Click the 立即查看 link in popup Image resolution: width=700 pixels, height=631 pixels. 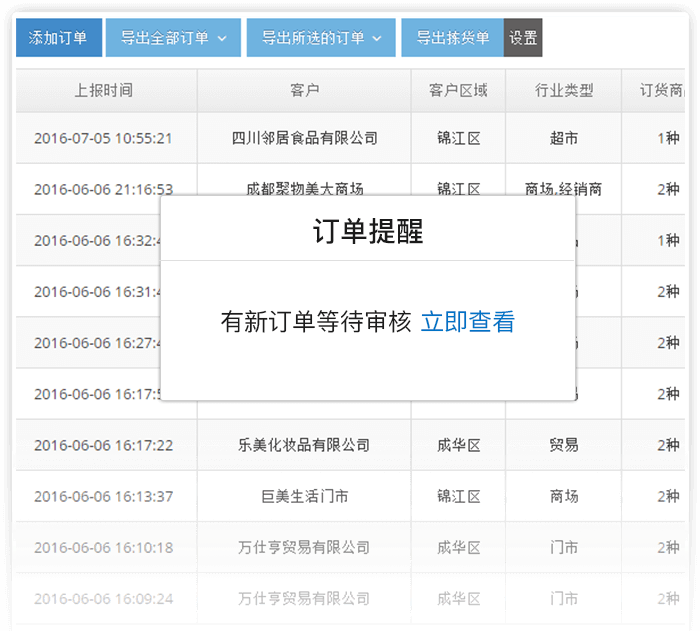pyautogui.click(x=467, y=322)
